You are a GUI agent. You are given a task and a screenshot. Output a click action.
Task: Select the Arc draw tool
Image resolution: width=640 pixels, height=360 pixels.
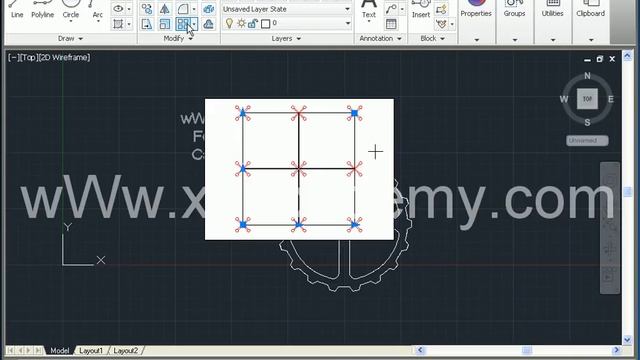[x=97, y=10]
